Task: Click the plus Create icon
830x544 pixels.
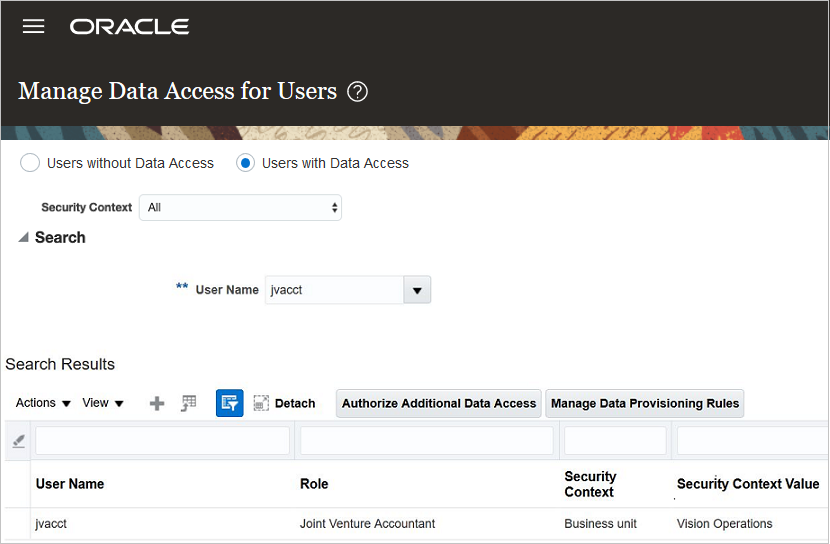Action: (x=157, y=403)
